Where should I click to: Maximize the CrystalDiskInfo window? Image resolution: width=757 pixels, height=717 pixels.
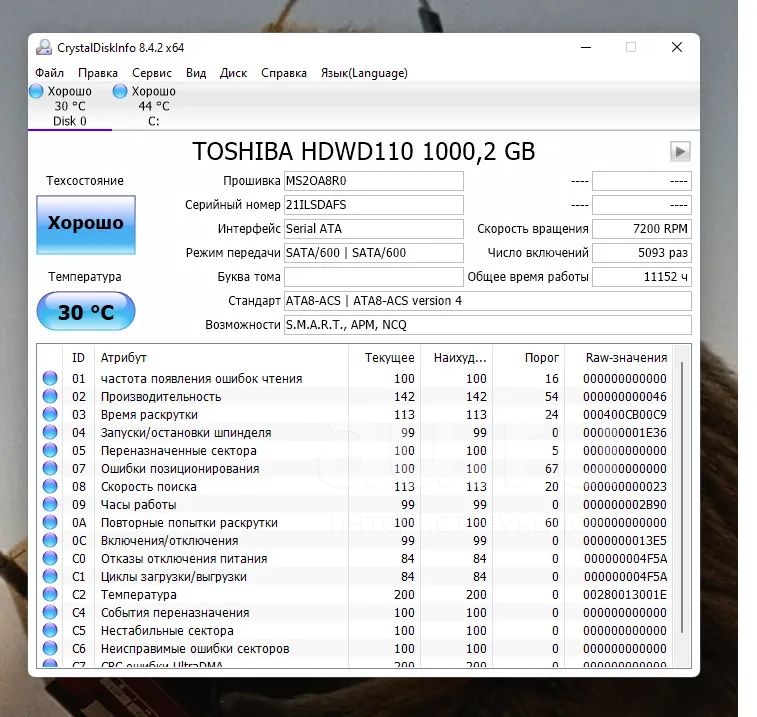[x=631, y=47]
